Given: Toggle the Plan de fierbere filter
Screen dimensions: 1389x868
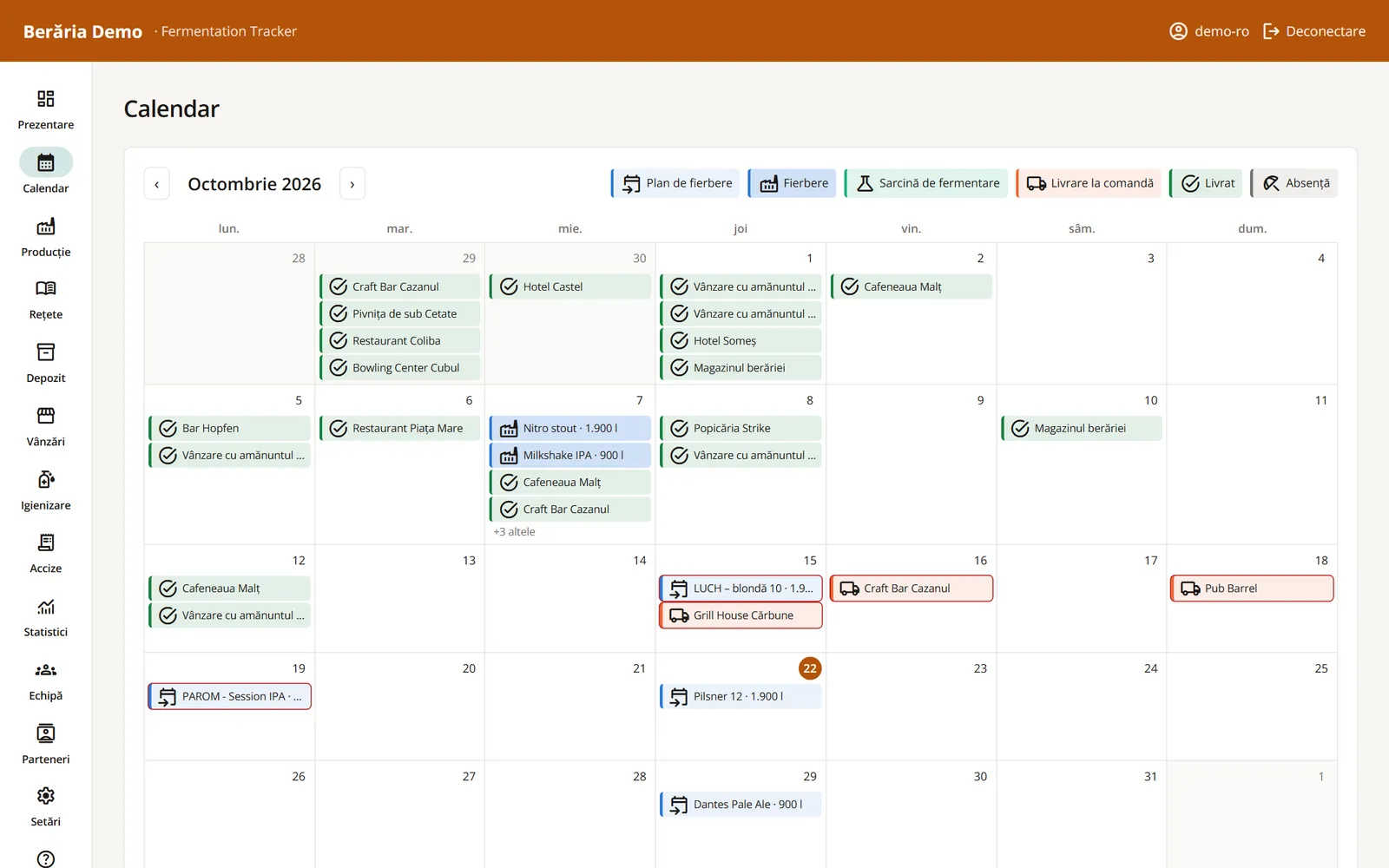Looking at the screenshot, I should click(x=675, y=183).
